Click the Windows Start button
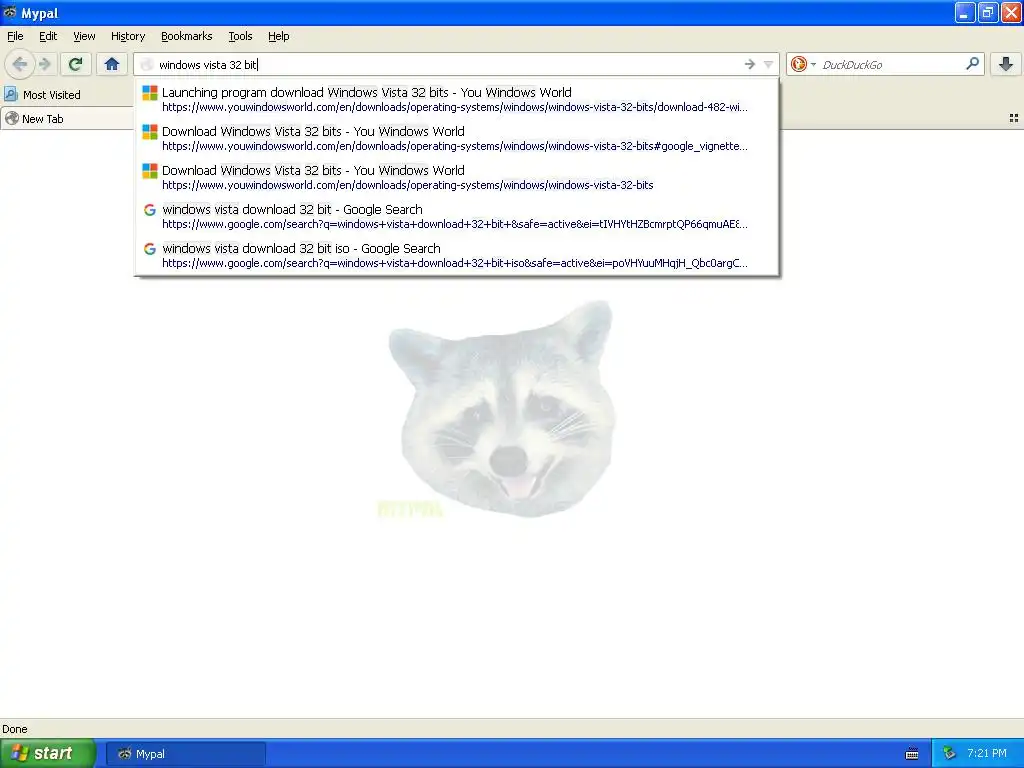1024x768 pixels. tap(48, 754)
